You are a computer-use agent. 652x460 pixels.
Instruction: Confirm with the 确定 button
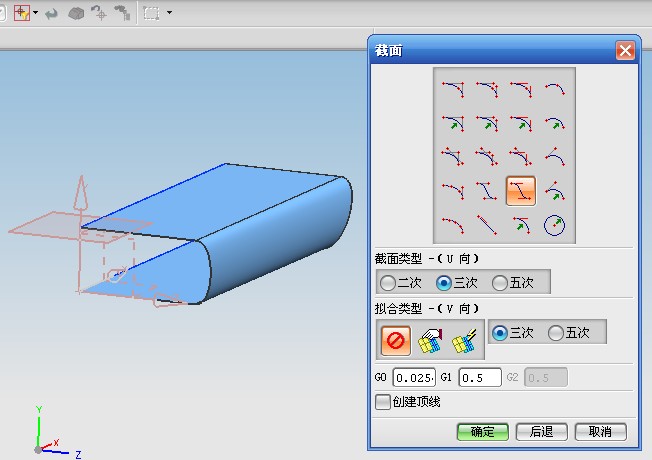coord(483,432)
